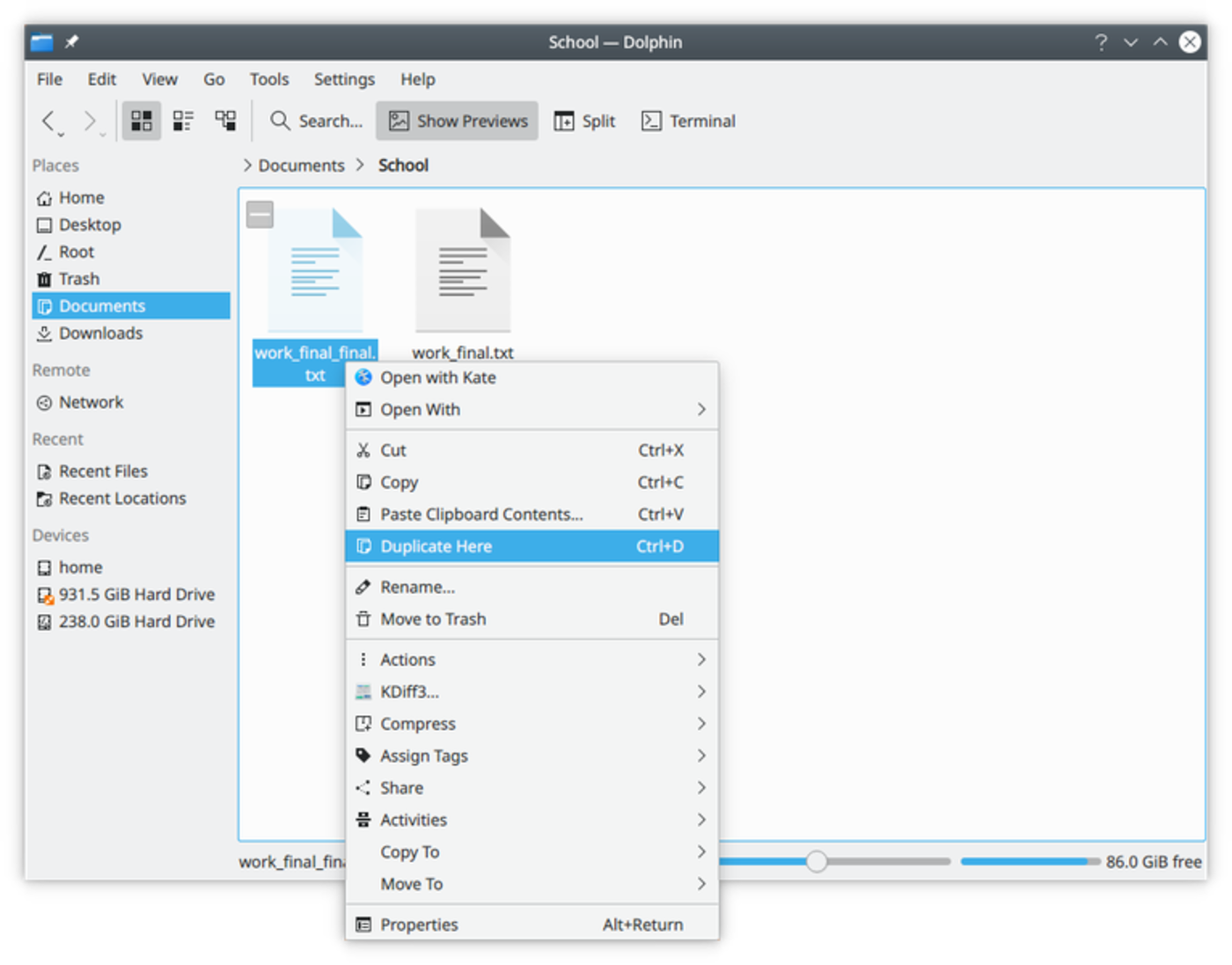Click the Search button in toolbar

coord(317,121)
